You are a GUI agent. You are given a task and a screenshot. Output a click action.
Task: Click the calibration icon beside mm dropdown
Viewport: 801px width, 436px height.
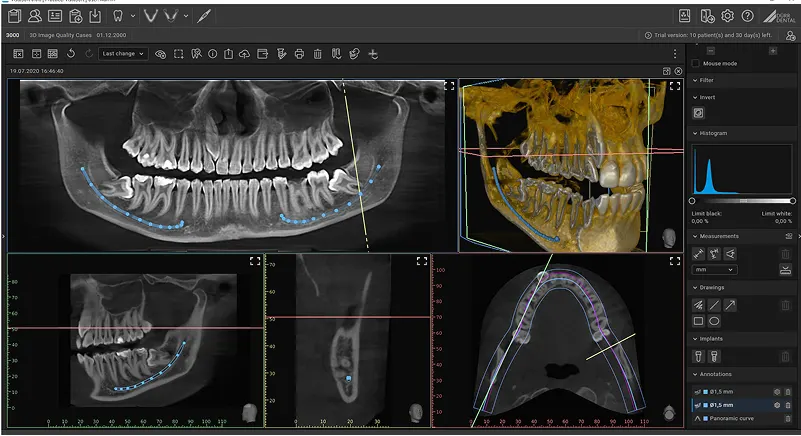(x=786, y=269)
